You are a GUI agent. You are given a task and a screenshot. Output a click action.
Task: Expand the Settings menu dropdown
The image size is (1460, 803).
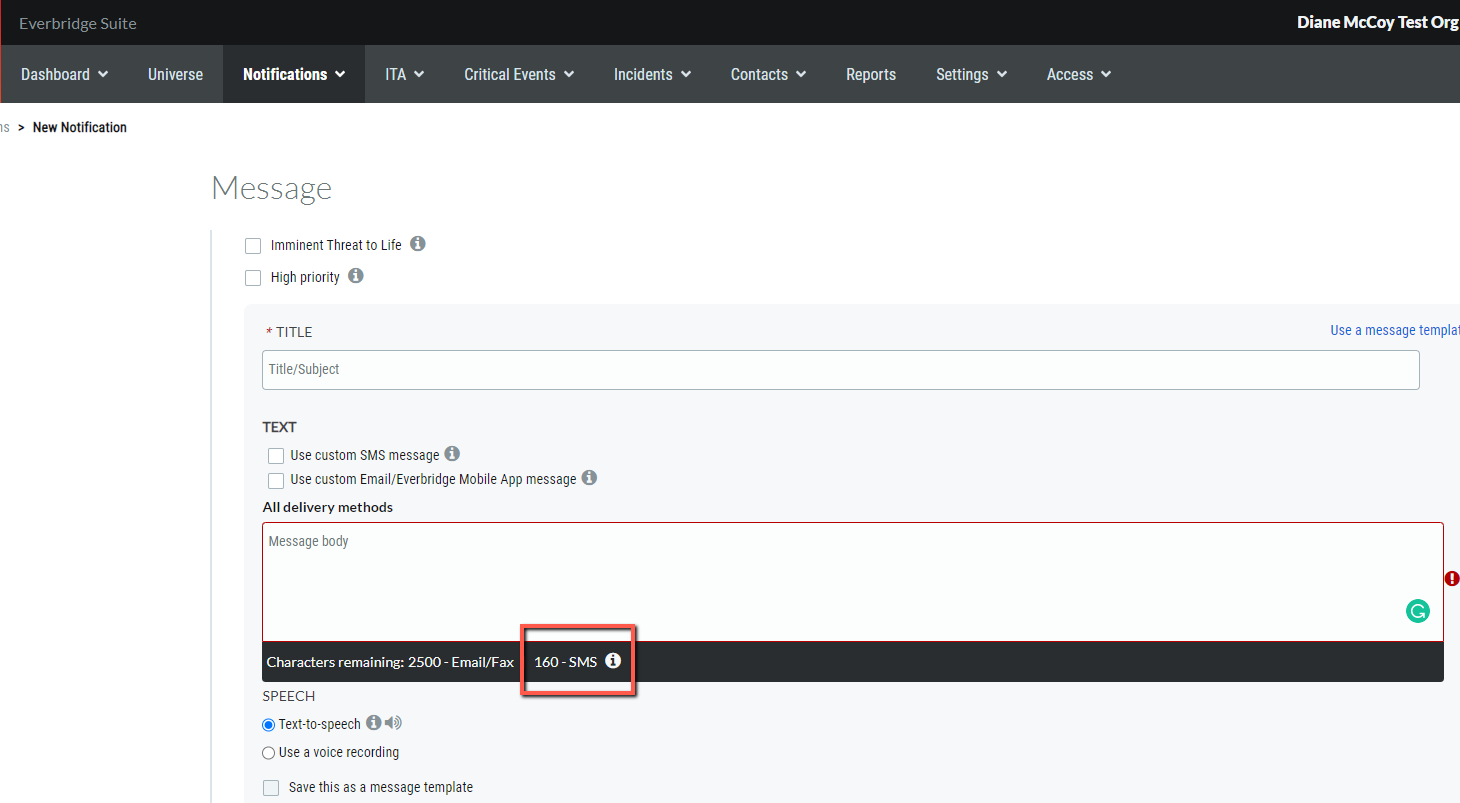970,74
